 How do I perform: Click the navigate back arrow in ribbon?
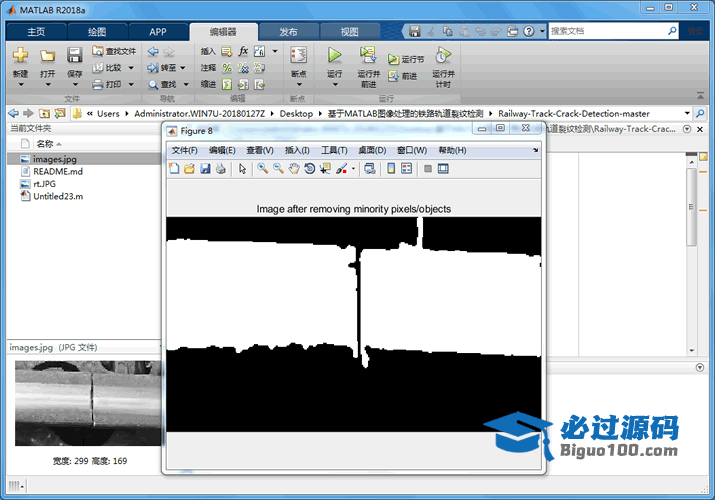point(153,52)
